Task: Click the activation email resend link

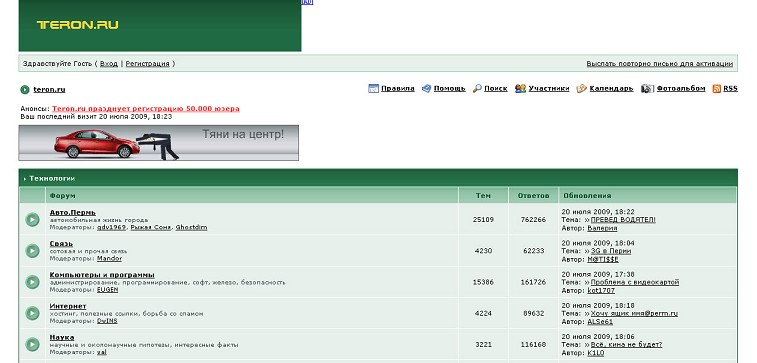Action: (659, 64)
